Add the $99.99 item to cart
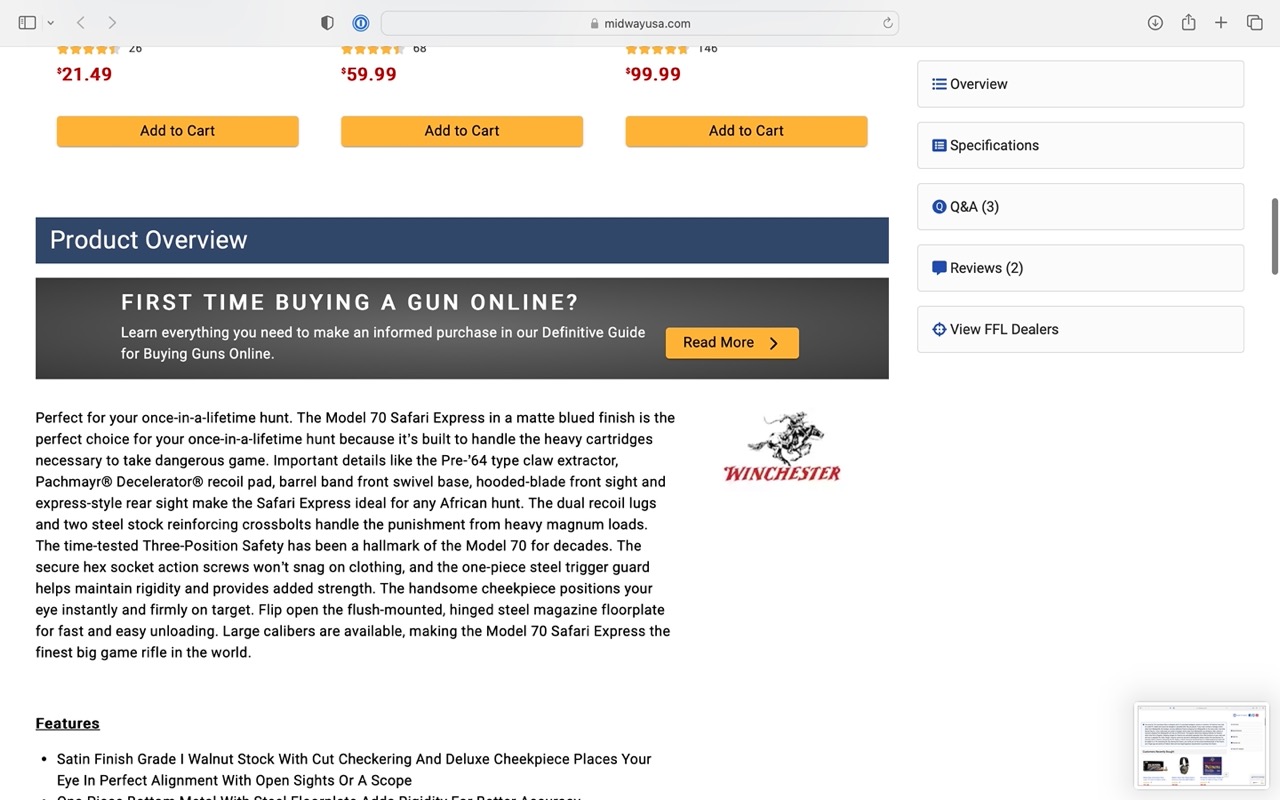This screenshot has width=1280, height=800. click(x=746, y=131)
